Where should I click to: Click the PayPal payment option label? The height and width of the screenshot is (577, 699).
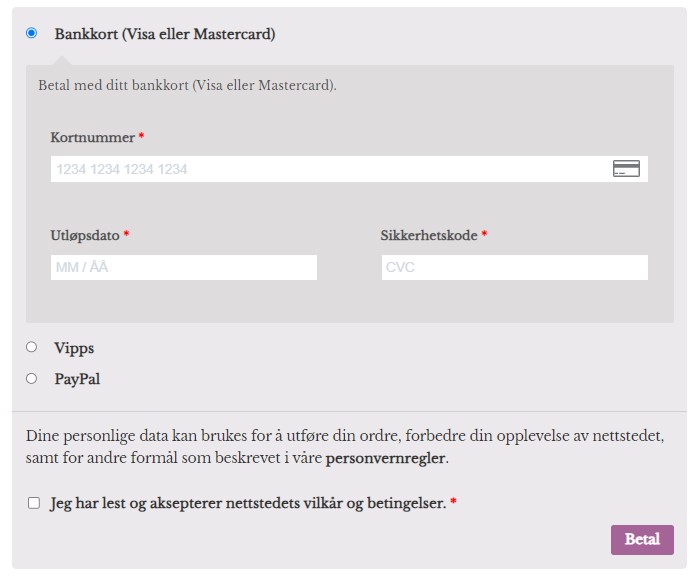(77, 379)
